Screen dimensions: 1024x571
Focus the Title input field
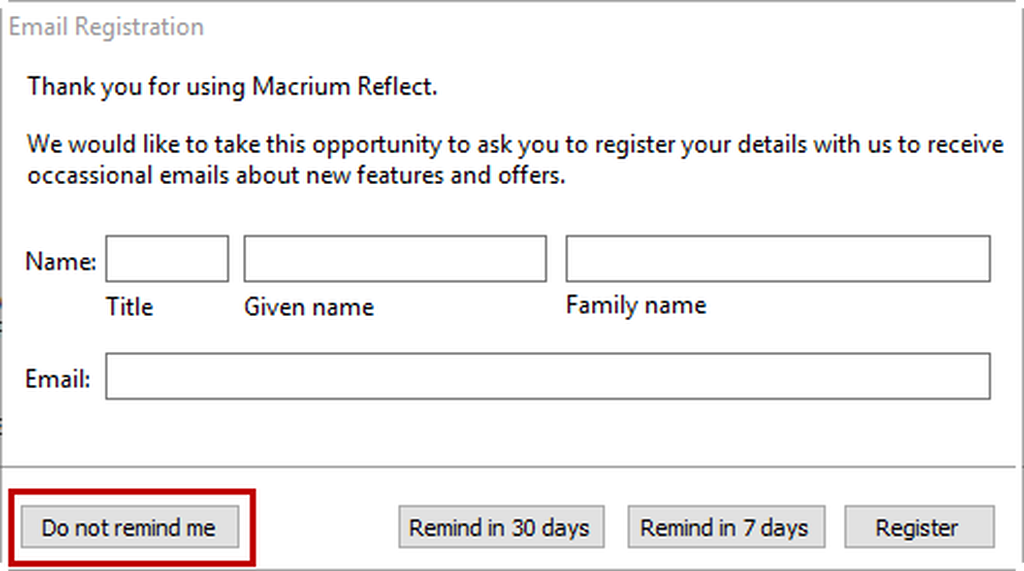tap(167, 259)
